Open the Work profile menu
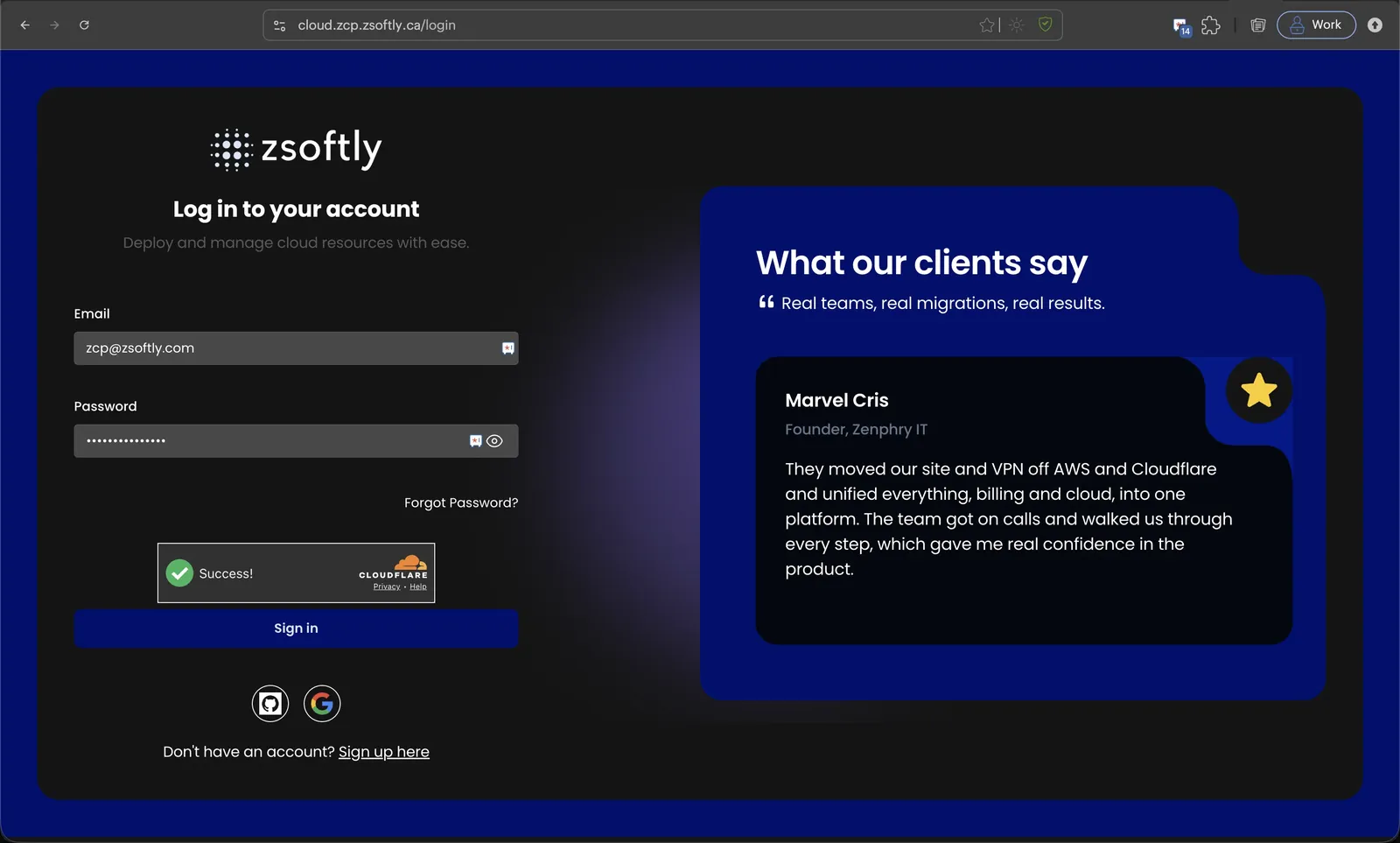 point(1316,25)
